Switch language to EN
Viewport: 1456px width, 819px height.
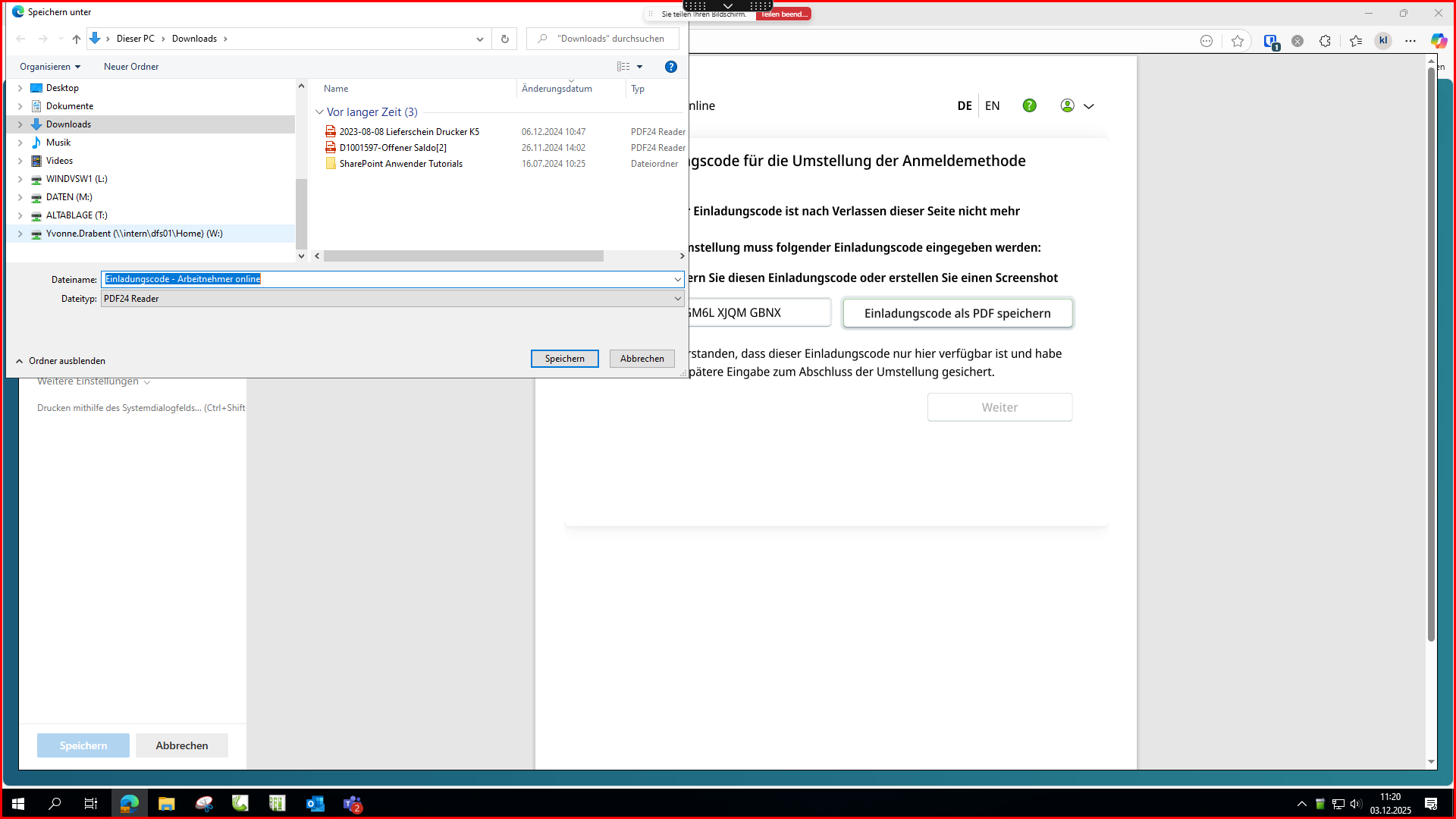[x=992, y=105]
